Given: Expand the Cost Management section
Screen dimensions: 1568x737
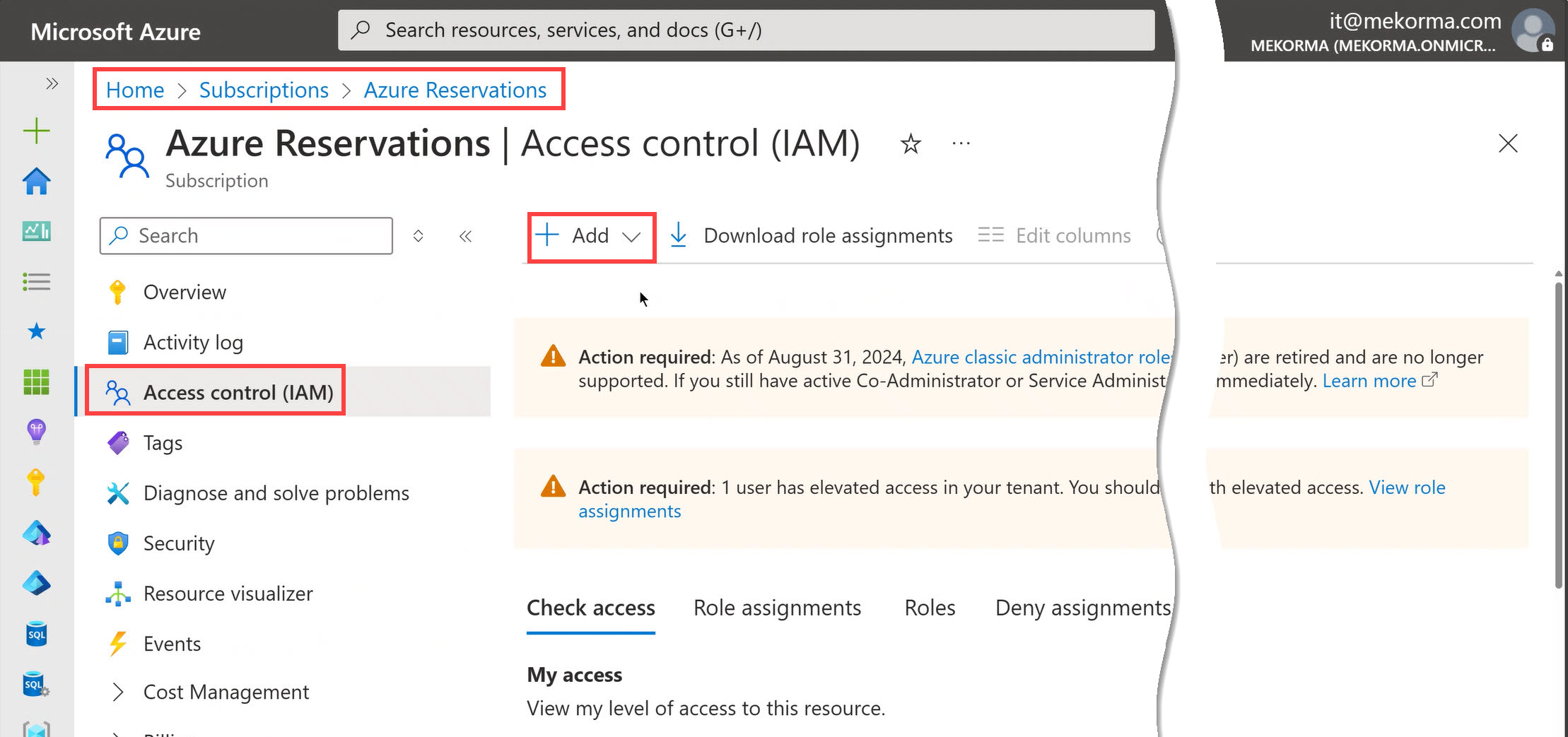Looking at the screenshot, I should point(118,692).
